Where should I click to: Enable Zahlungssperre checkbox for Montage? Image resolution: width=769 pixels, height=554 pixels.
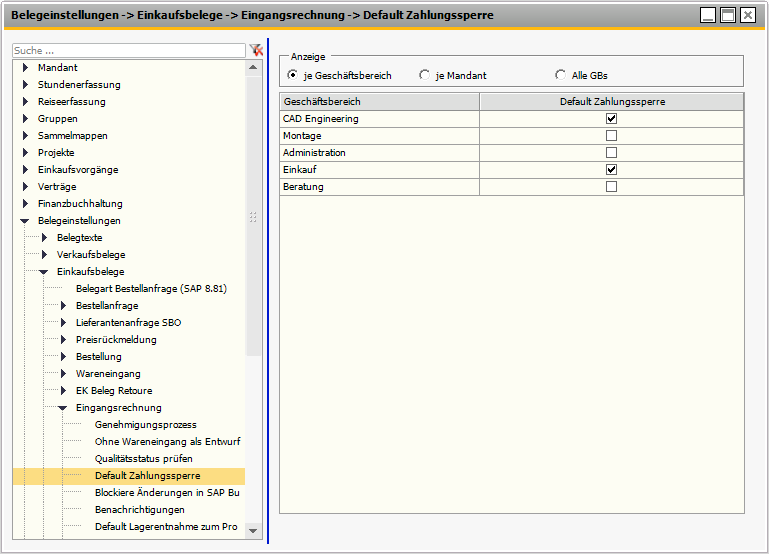coord(612,135)
